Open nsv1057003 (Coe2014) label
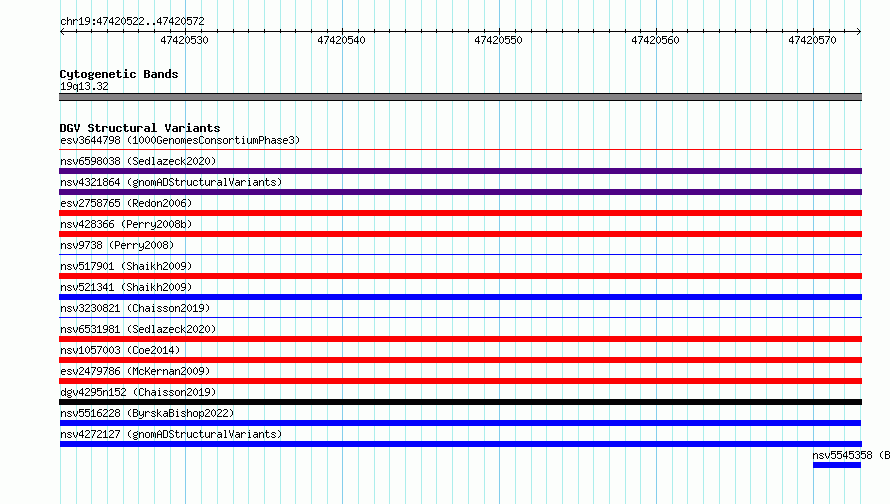890x504 pixels. tap(120, 350)
